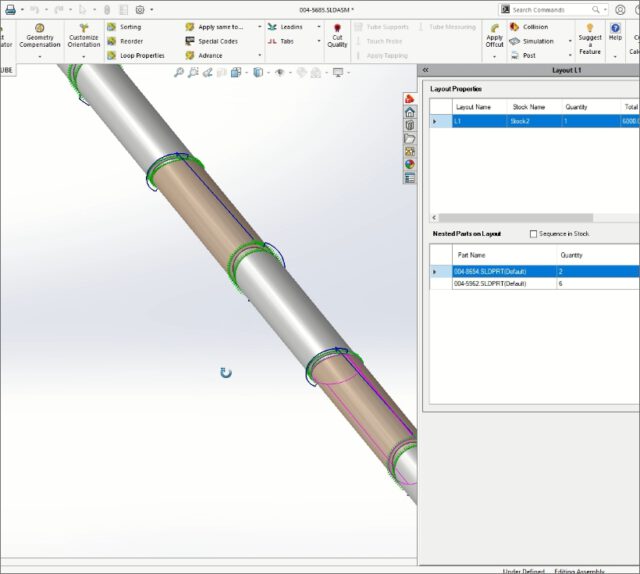
Task: Expand Leadins dropdown arrow
Action: tap(319, 27)
